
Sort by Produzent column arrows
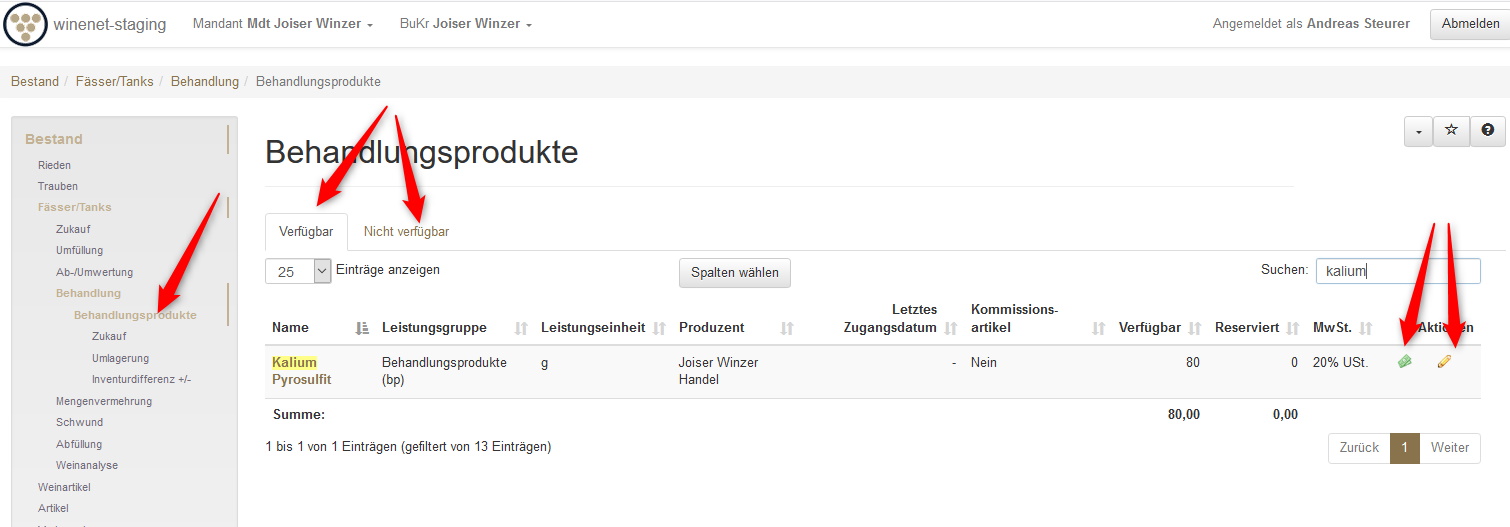coord(787,328)
